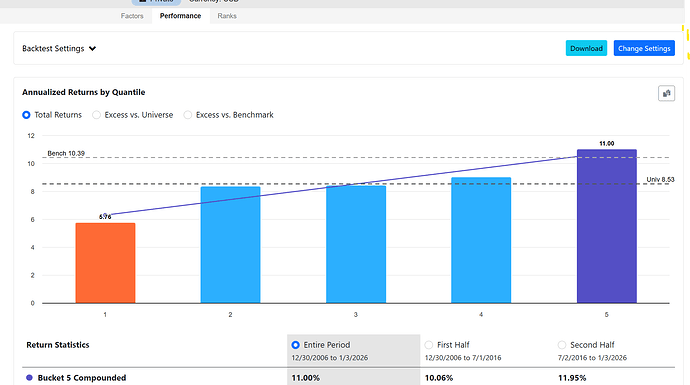
Task: Click the blue quantile 4 bar
Action: click(x=481, y=240)
